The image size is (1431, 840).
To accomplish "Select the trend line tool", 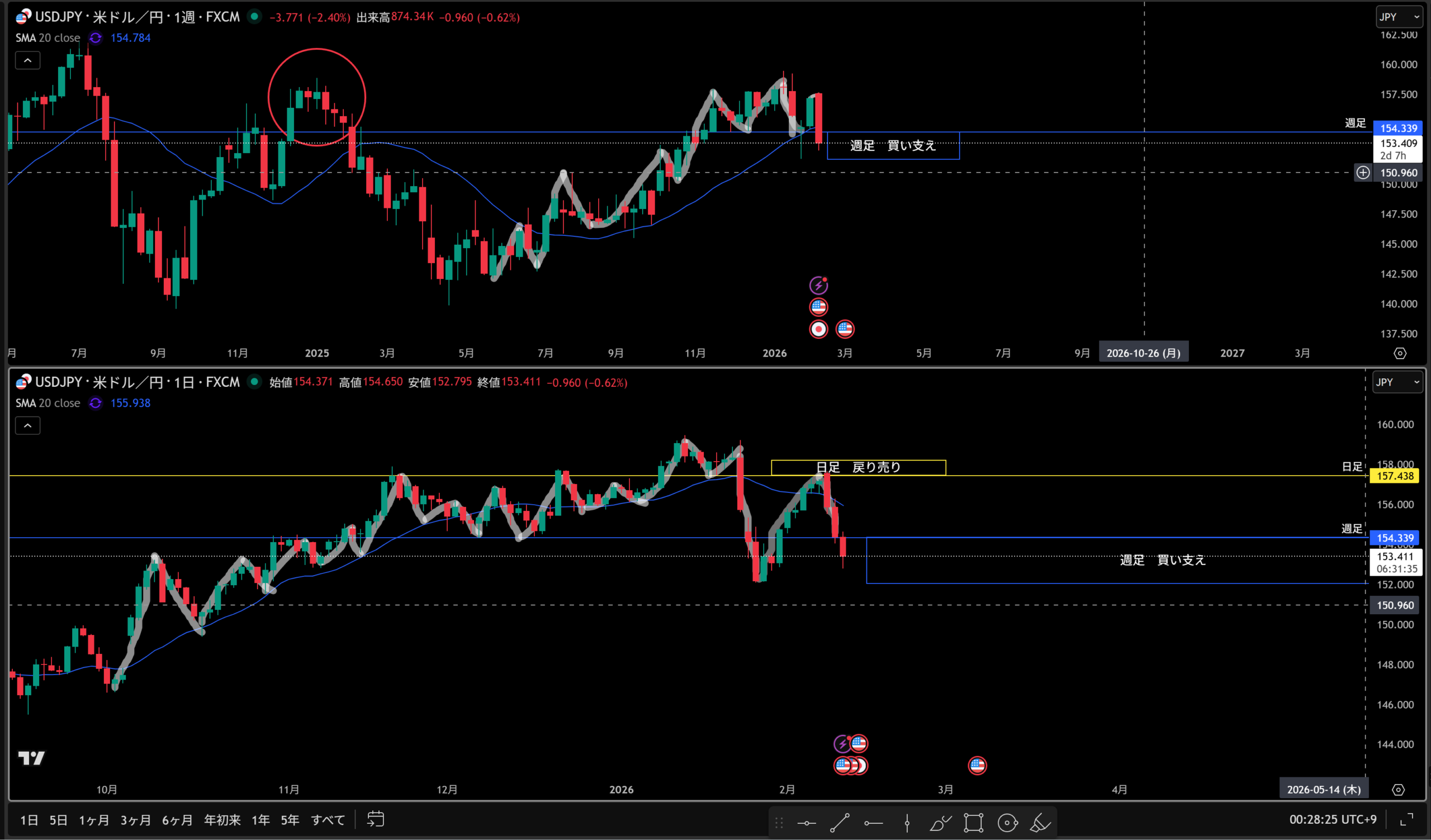I will tap(840, 823).
